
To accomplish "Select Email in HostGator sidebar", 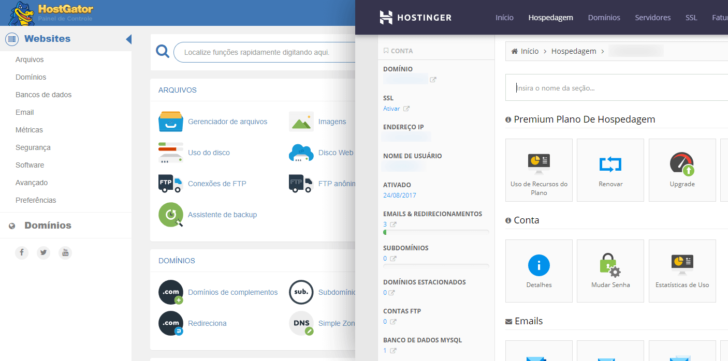I will pyautogui.click(x=25, y=112).
